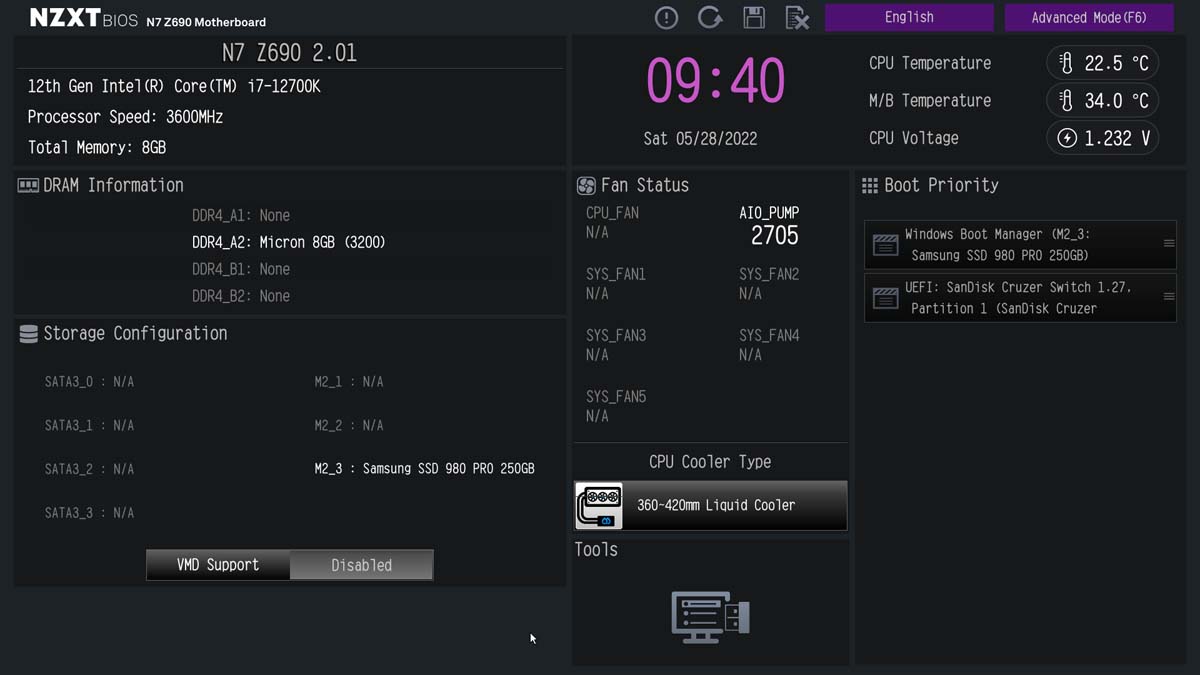Click the SYS_FAN3 status entry
The image size is (1200, 675).
coord(616,345)
